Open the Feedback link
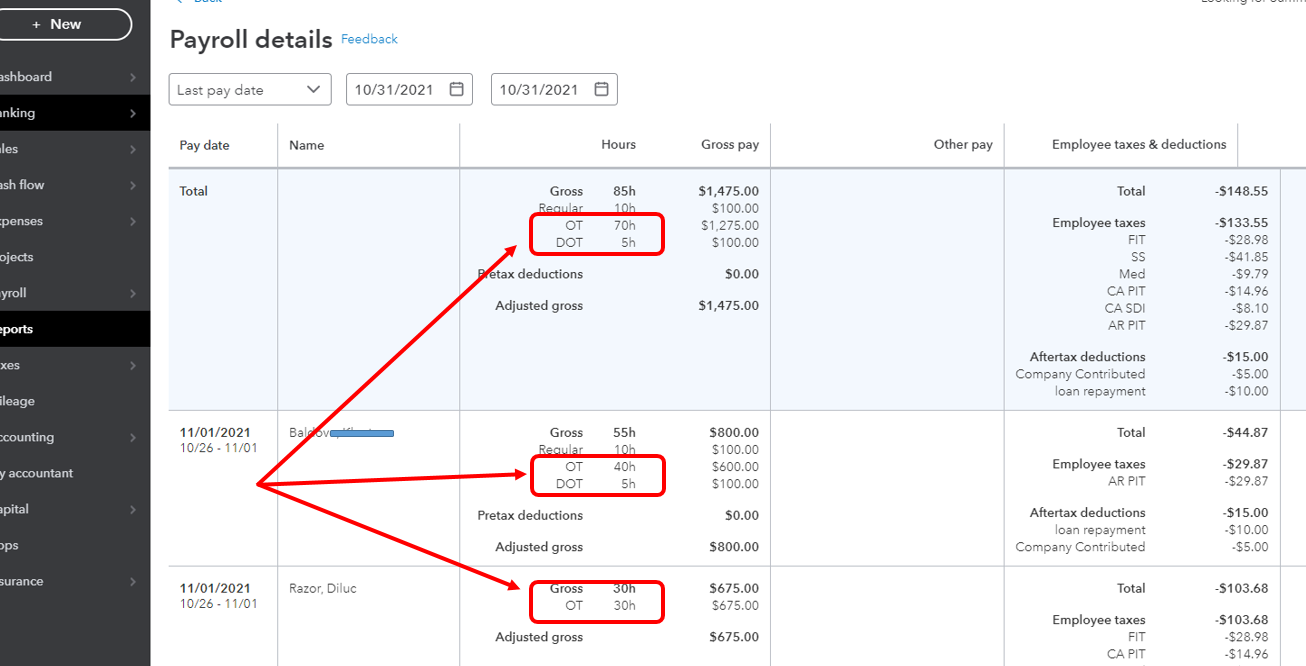The width and height of the screenshot is (1306, 666). (369, 39)
